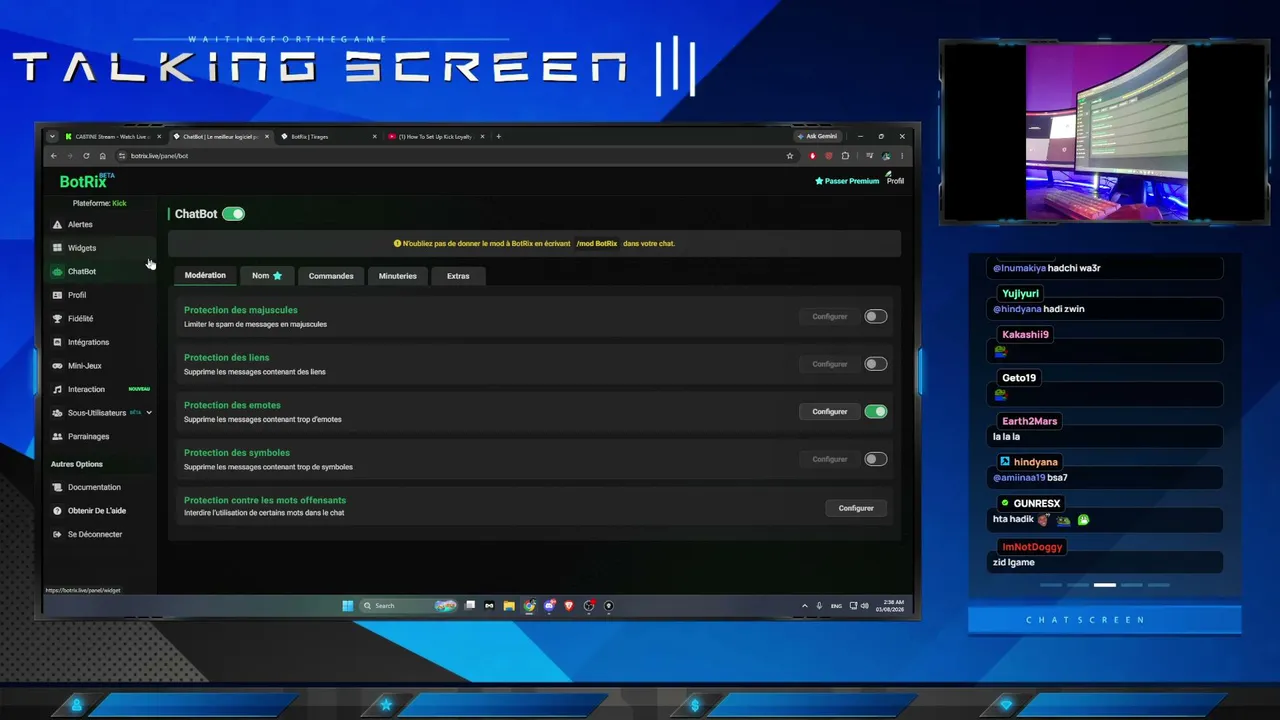Viewport: 1280px width, 720px height.
Task: Click the Profil card icon in sidebar
Action: point(57,295)
